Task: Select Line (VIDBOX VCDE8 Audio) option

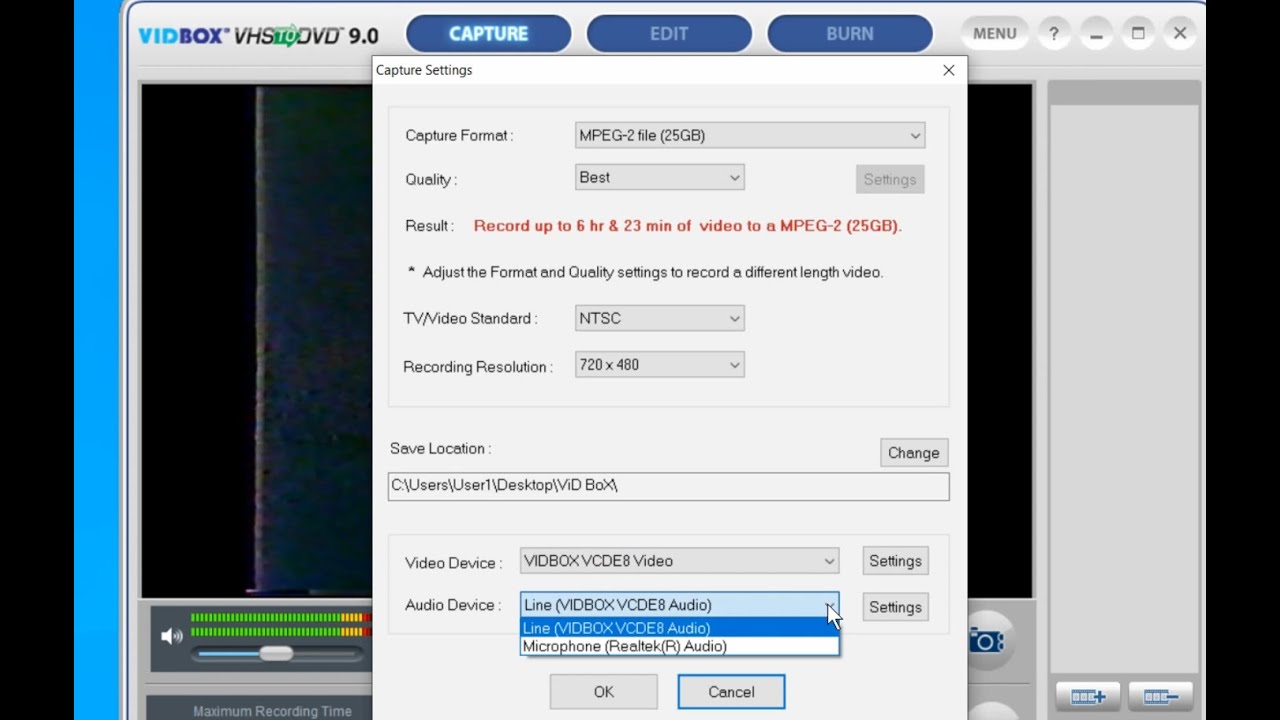Action: click(679, 628)
